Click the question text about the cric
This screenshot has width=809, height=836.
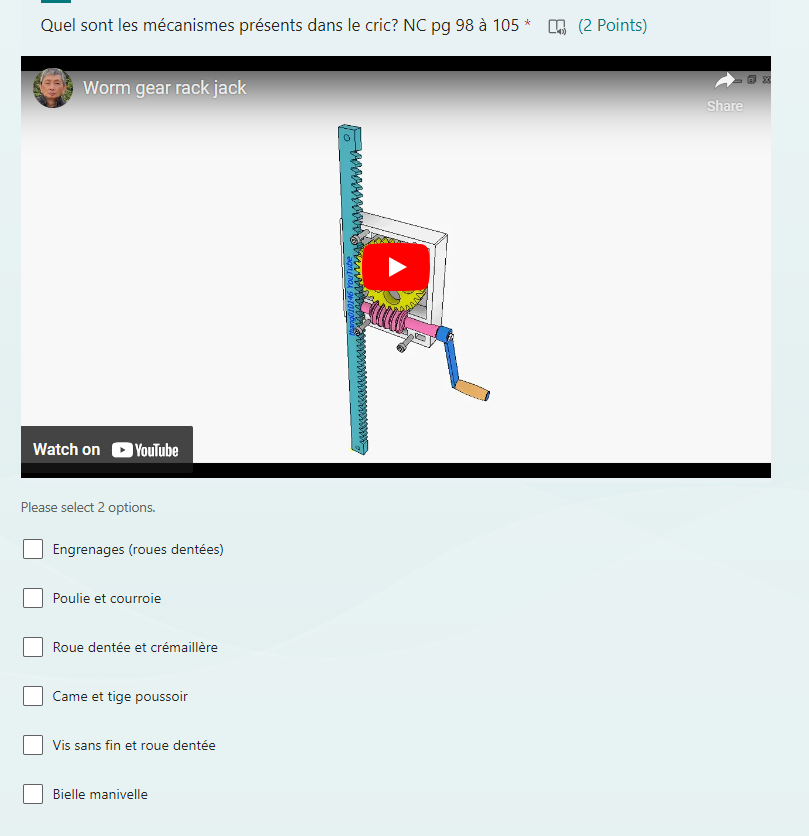[280, 25]
